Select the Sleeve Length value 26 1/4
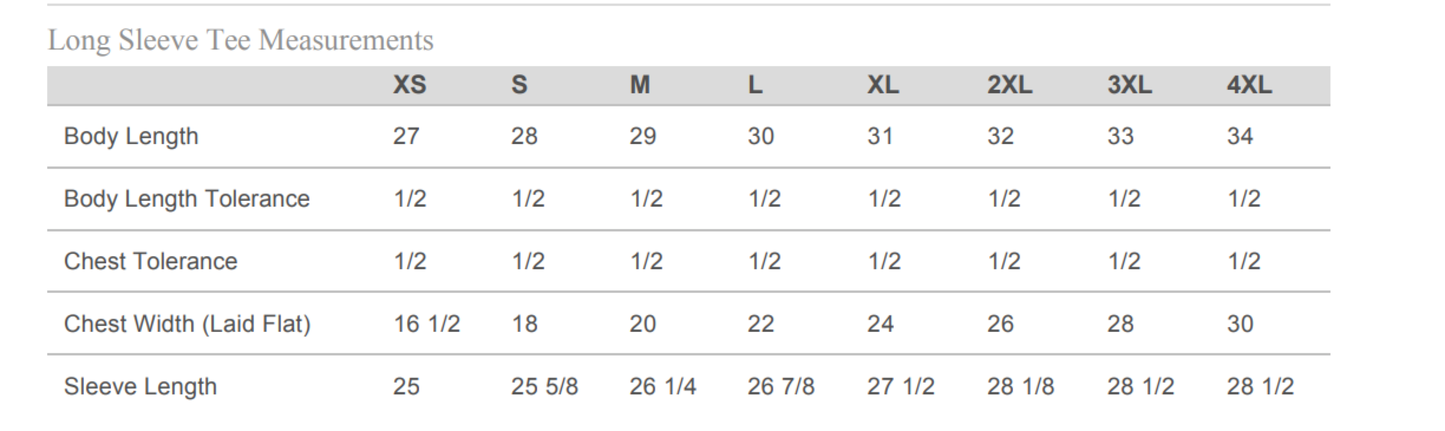 [662, 387]
